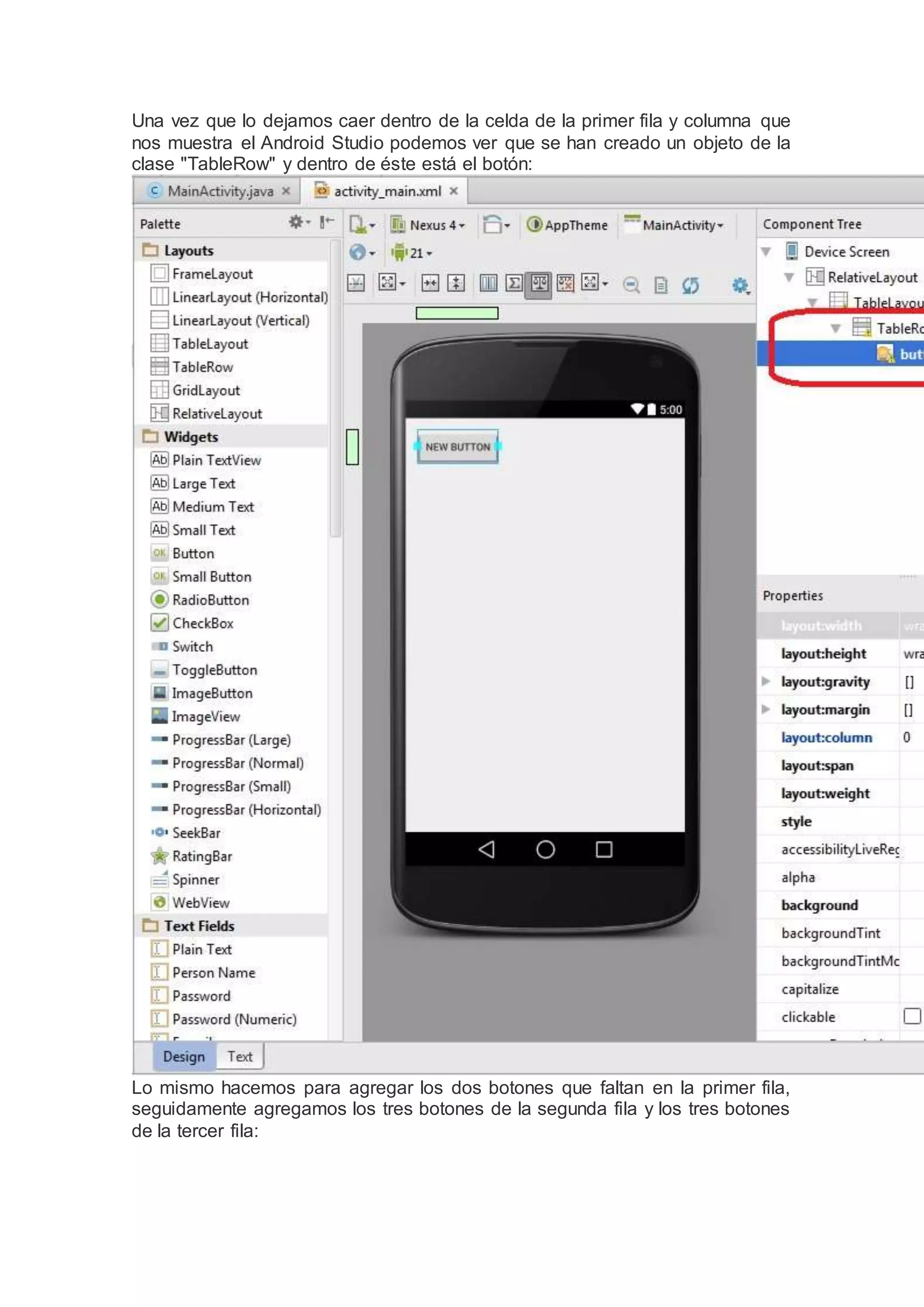Choose the Switch widget
The image size is (924, 1307).
pos(182,647)
